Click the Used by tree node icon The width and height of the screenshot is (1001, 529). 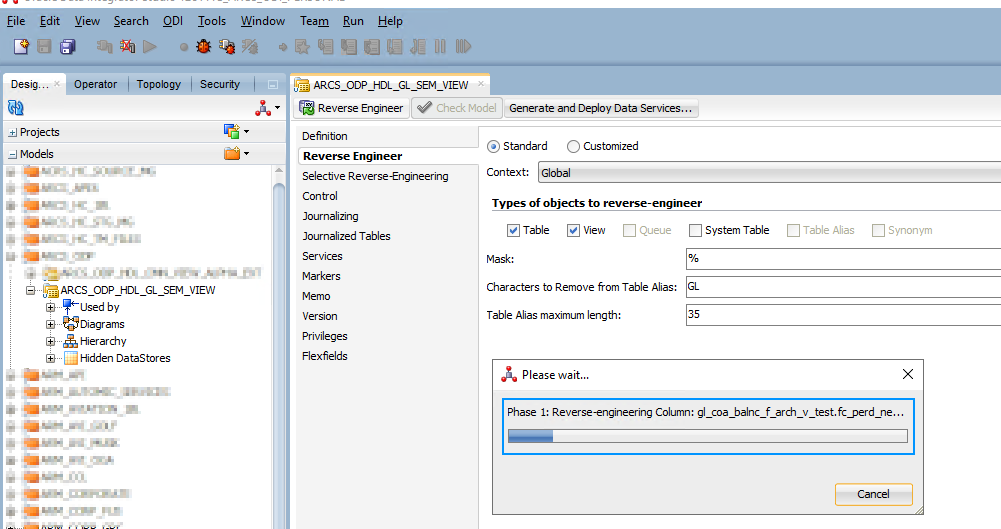click(70, 306)
